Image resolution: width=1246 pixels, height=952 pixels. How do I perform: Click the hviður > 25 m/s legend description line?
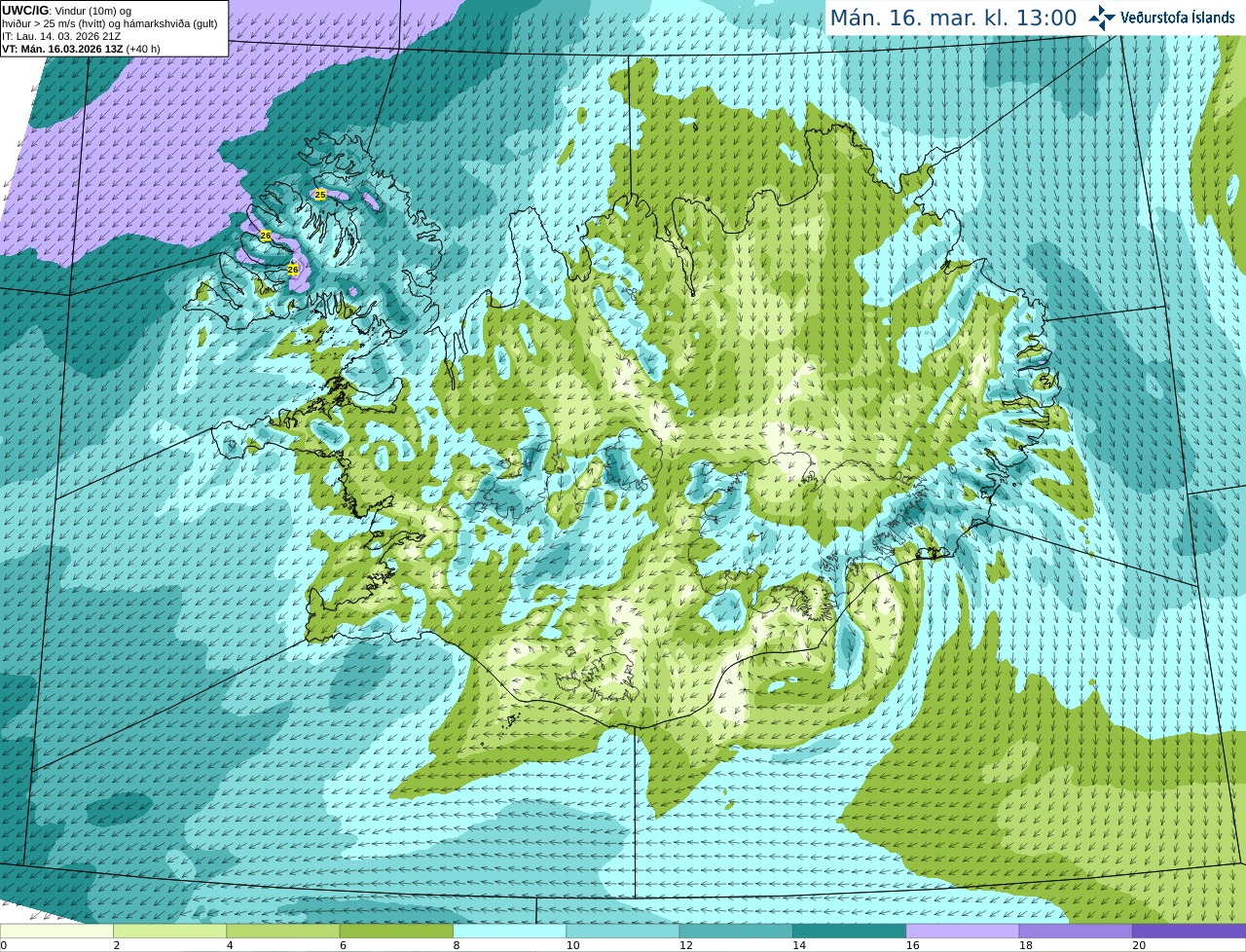[x=110, y=23]
